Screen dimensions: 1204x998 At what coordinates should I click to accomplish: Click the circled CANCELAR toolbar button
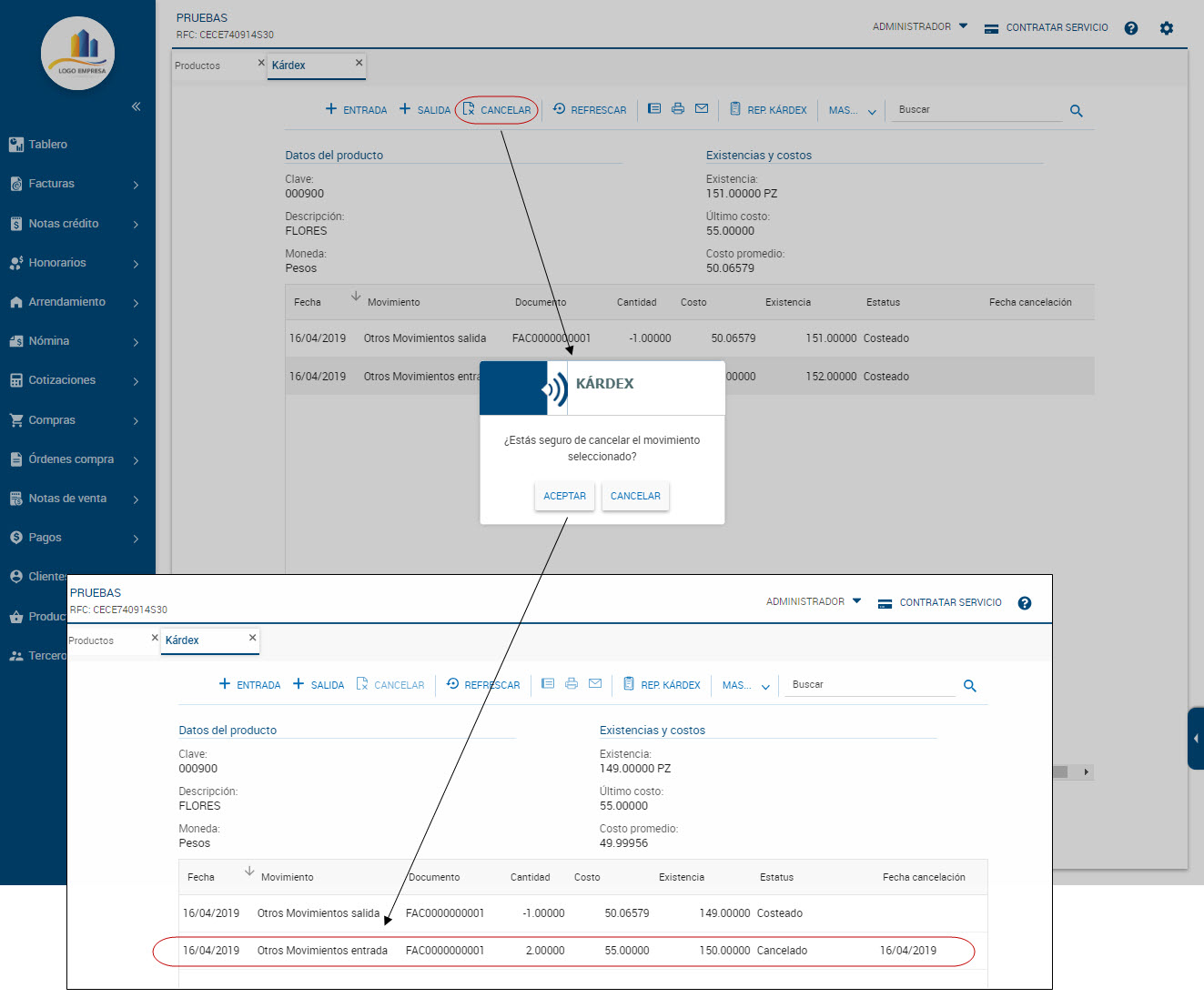[x=497, y=110]
